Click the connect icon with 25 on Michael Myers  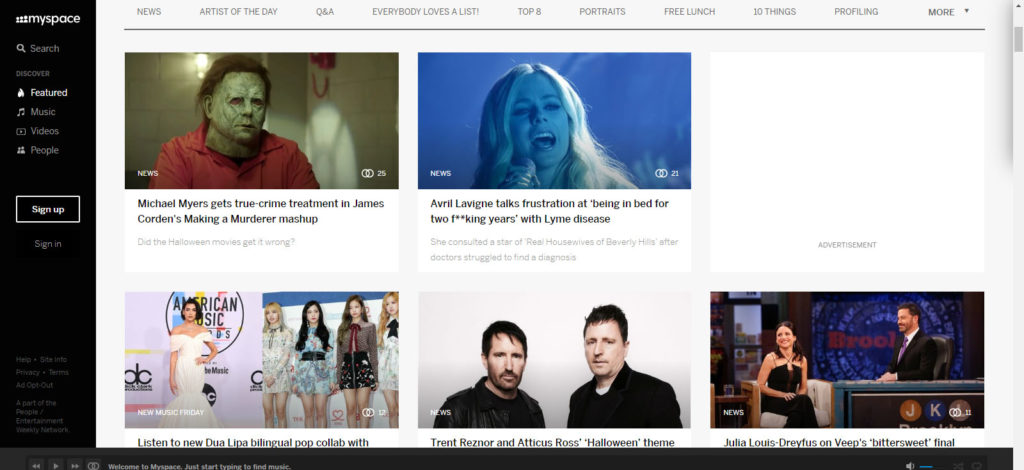coord(368,174)
